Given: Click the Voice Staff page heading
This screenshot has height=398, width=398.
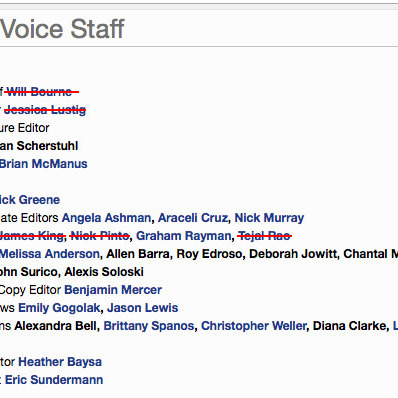Looking at the screenshot, I should pos(62,29).
